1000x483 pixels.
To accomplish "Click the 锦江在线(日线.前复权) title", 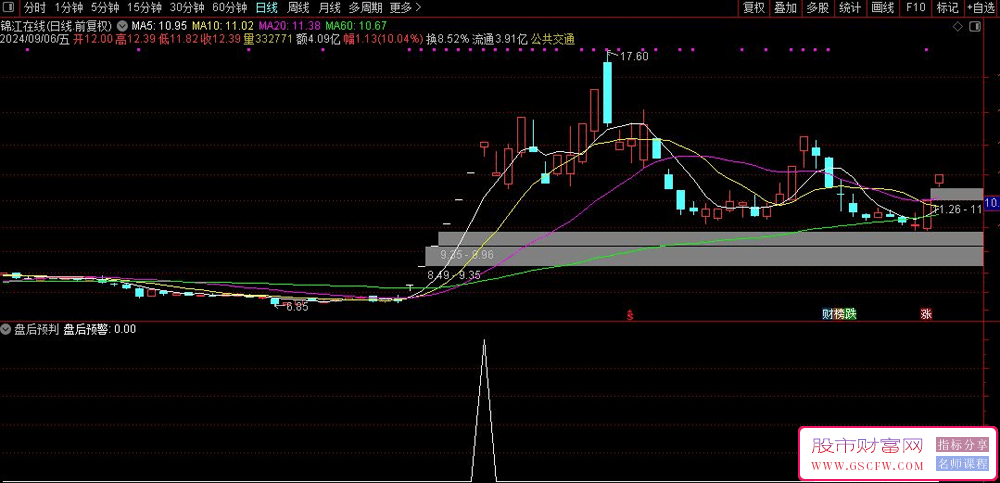I will [57, 27].
